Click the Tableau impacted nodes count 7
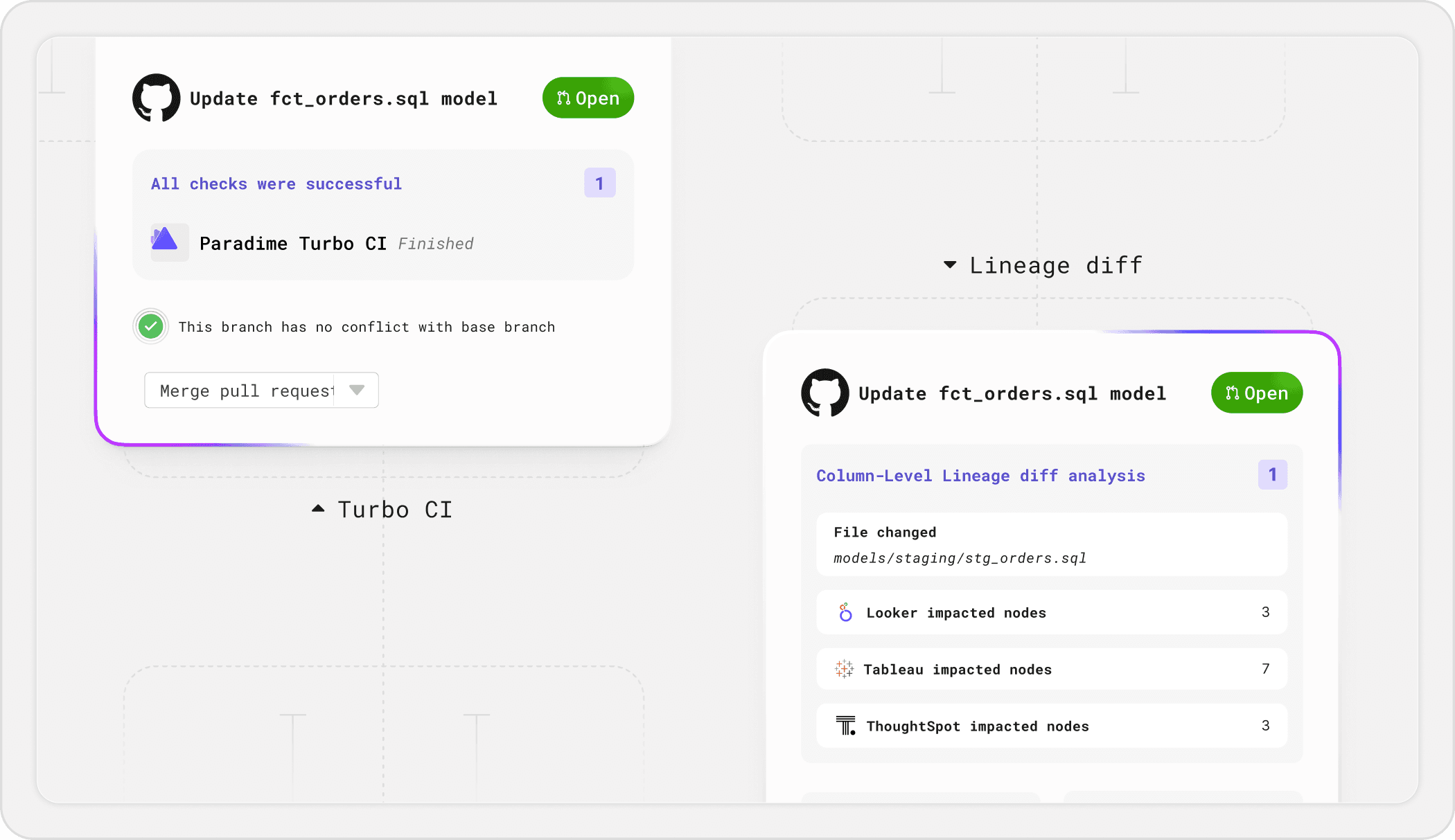Viewport: 1455px width, 840px height. pyautogui.click(x=1266, y=668)
